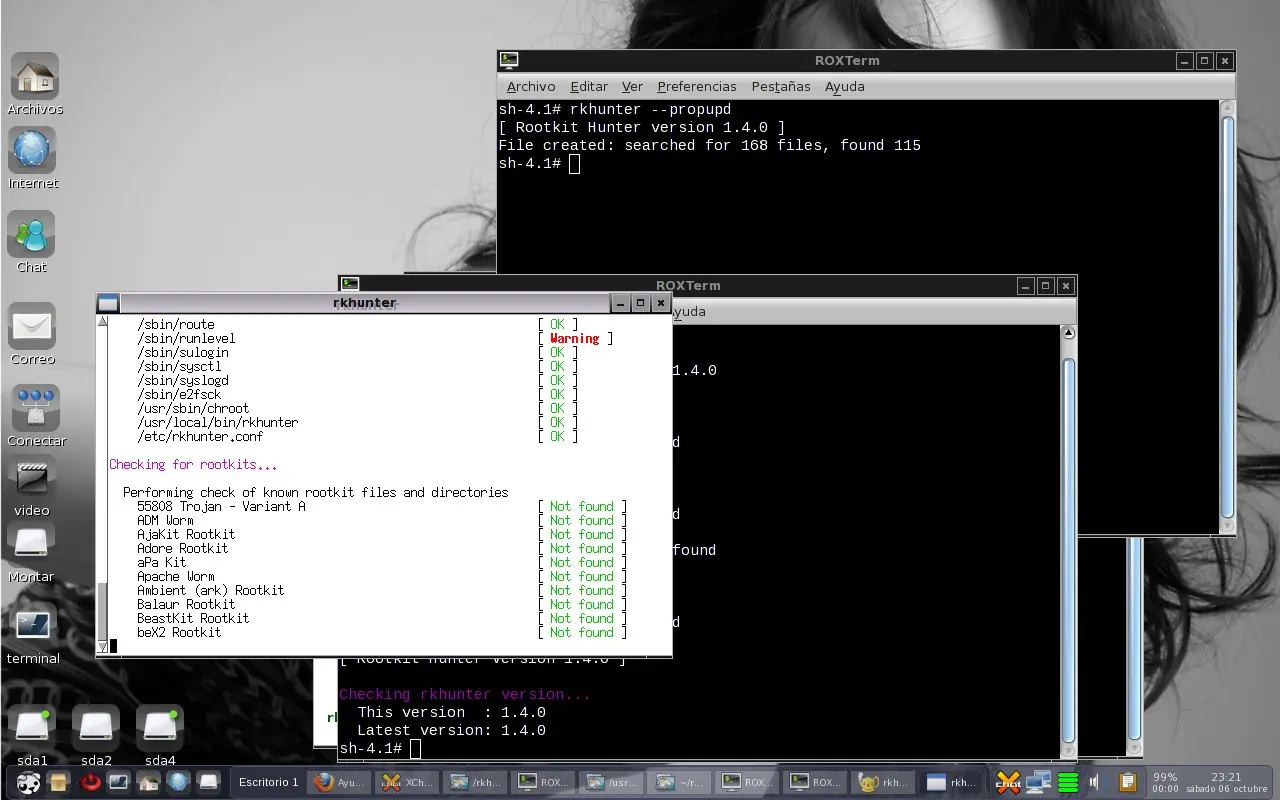The image size is (1280, 800).
Task: Open the sda2 drive icon
Action: [x=96, y=728]
